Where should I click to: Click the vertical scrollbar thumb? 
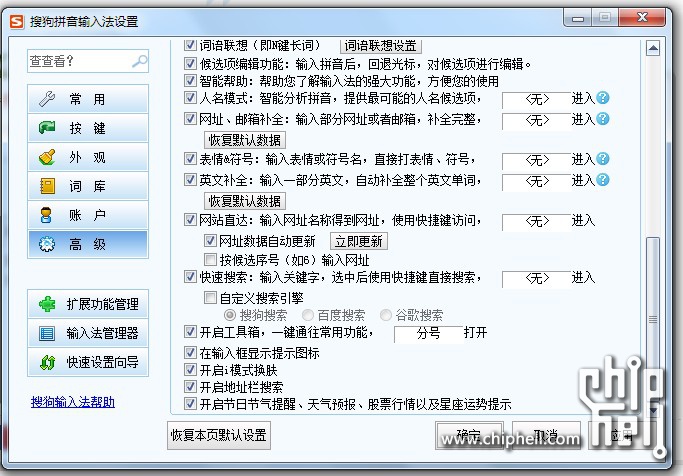tap(653, 320)
